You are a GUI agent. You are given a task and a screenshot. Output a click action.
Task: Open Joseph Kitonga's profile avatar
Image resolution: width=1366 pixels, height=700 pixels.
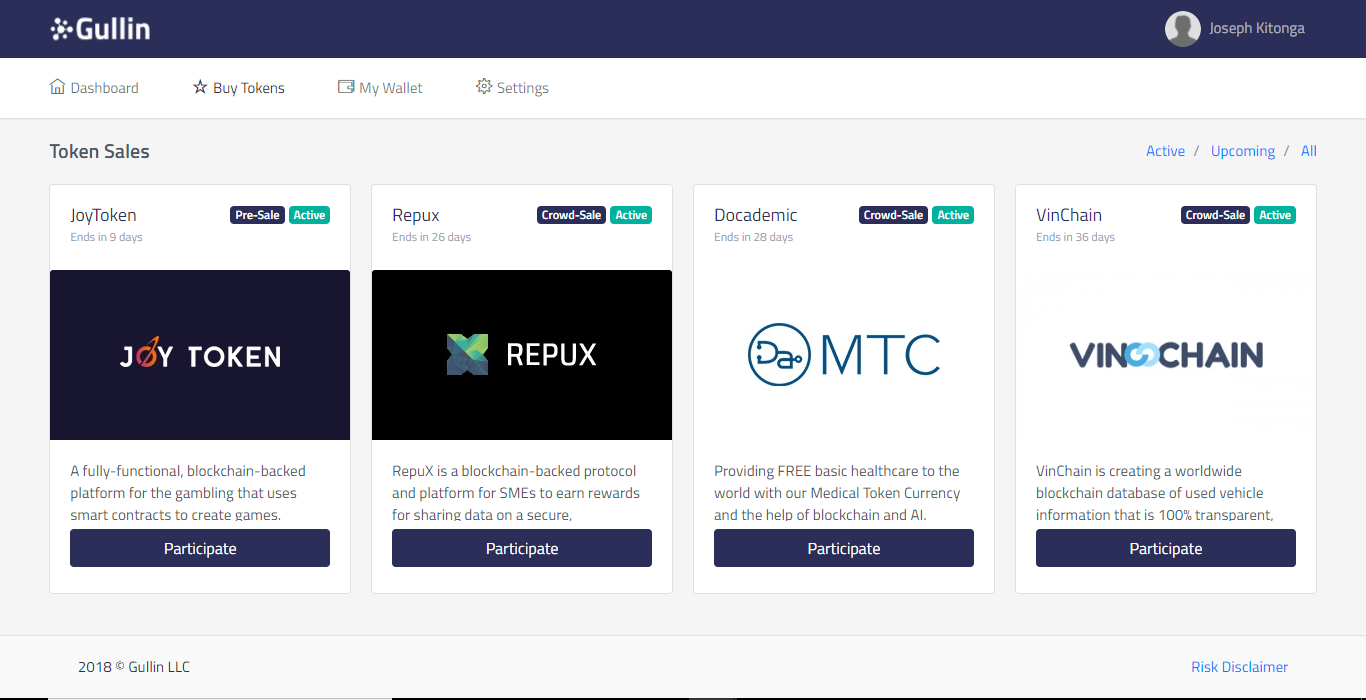click(x=1183, y=29)
